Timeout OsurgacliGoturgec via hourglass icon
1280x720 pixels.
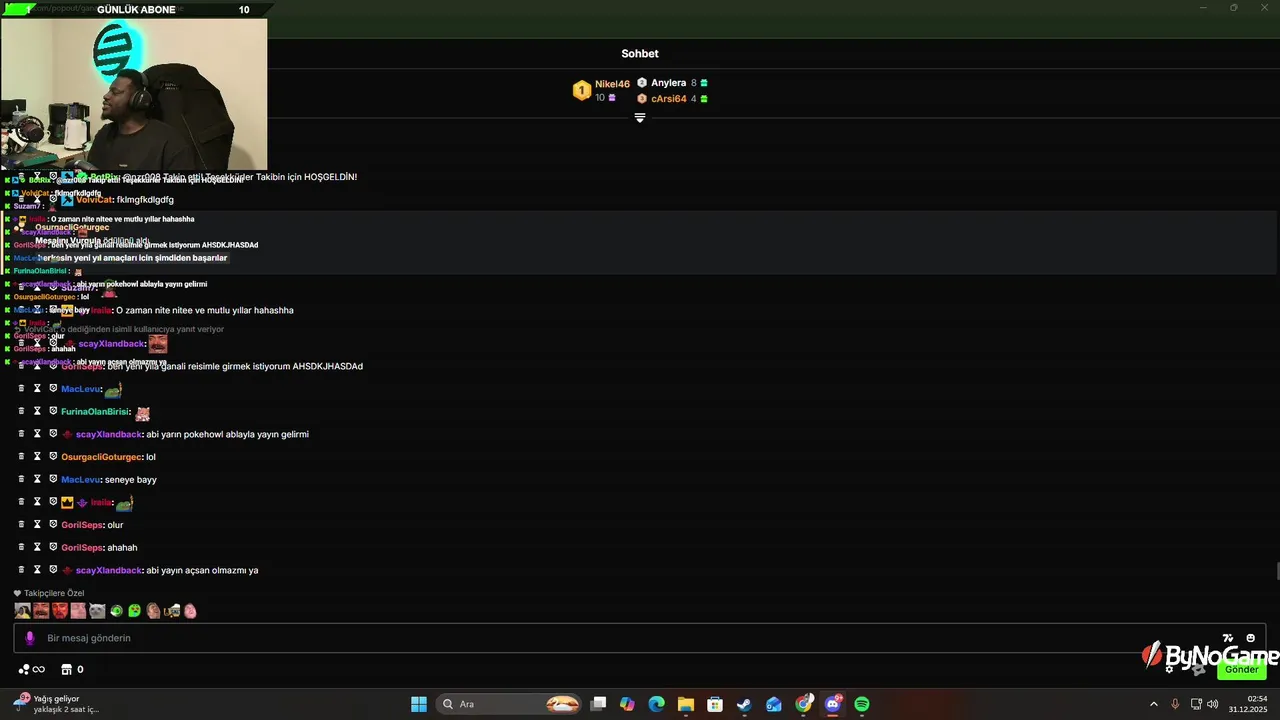tap(37, 456)
